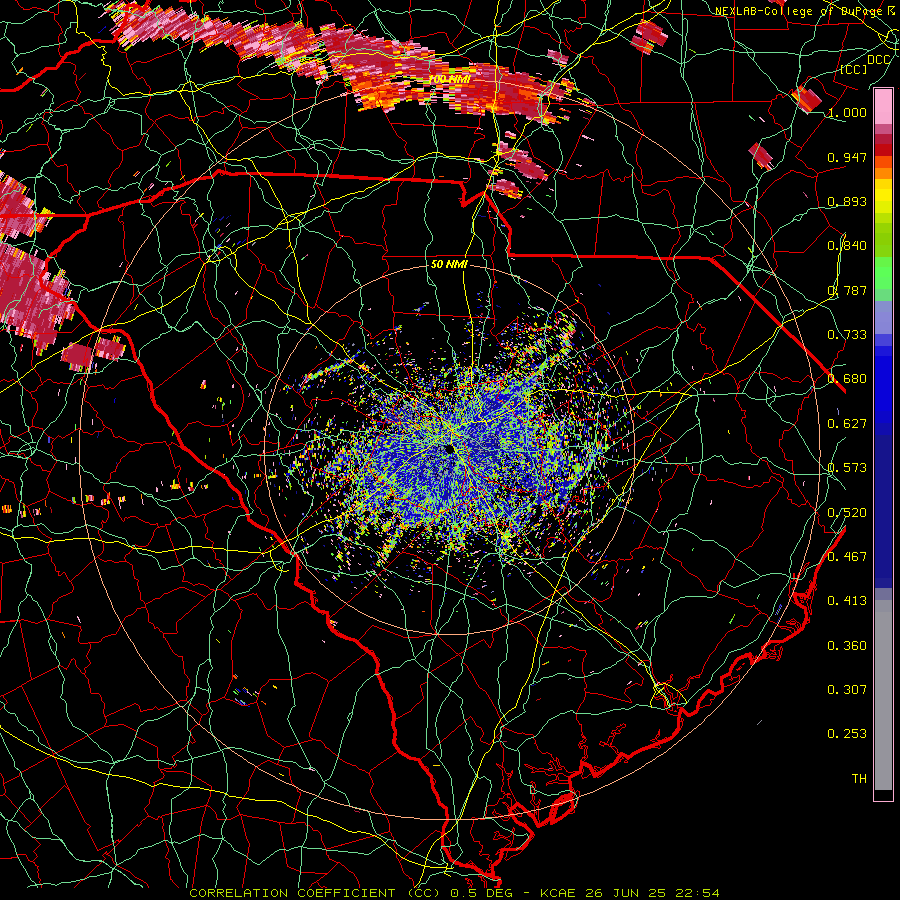Click the TH label on color scale
The width and height of the screenshot is (900, 900).
coord(859,779)
